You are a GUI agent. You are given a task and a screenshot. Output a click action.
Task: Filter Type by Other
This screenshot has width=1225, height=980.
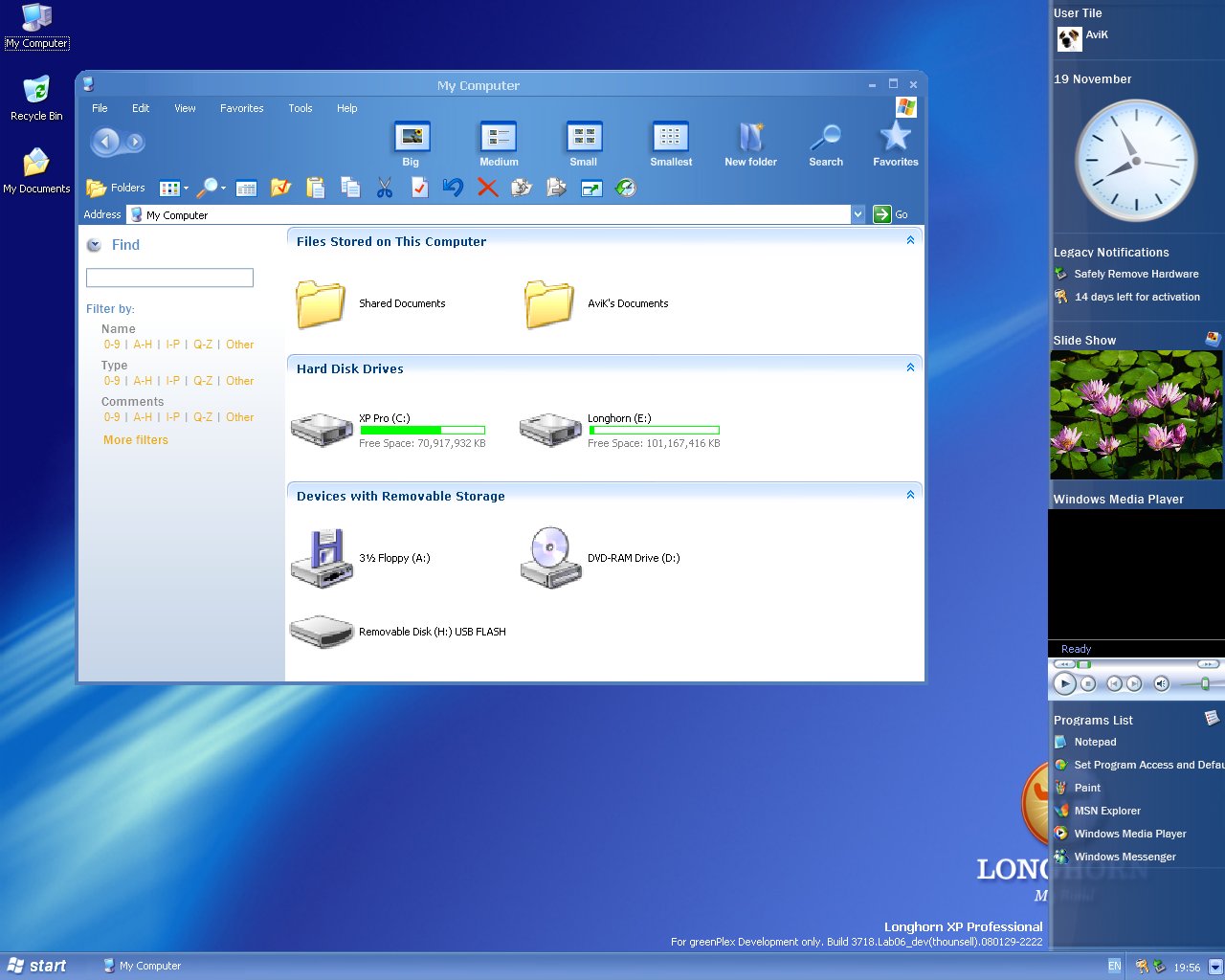[239, 381]
